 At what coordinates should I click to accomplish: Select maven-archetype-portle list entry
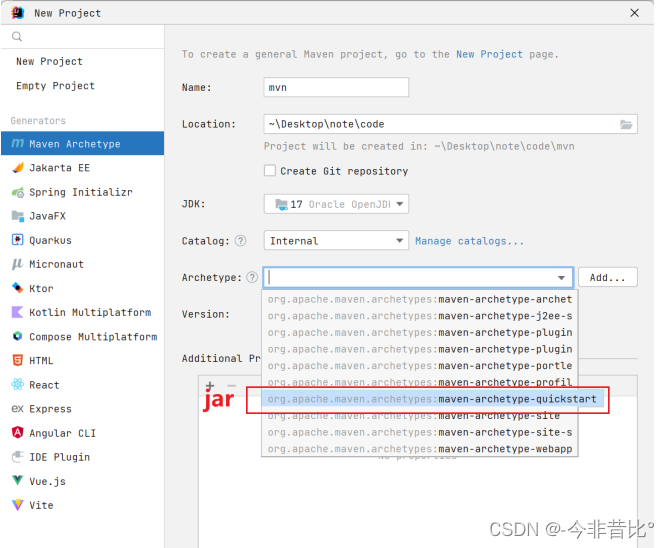click(x=420, y=366)
